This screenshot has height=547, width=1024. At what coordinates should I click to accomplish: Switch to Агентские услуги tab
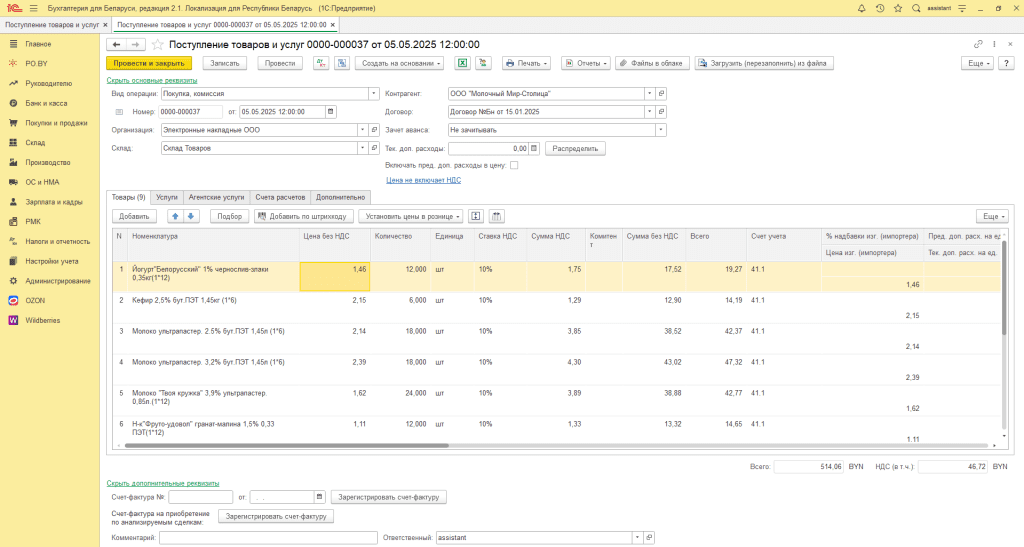tap(216, 197)
